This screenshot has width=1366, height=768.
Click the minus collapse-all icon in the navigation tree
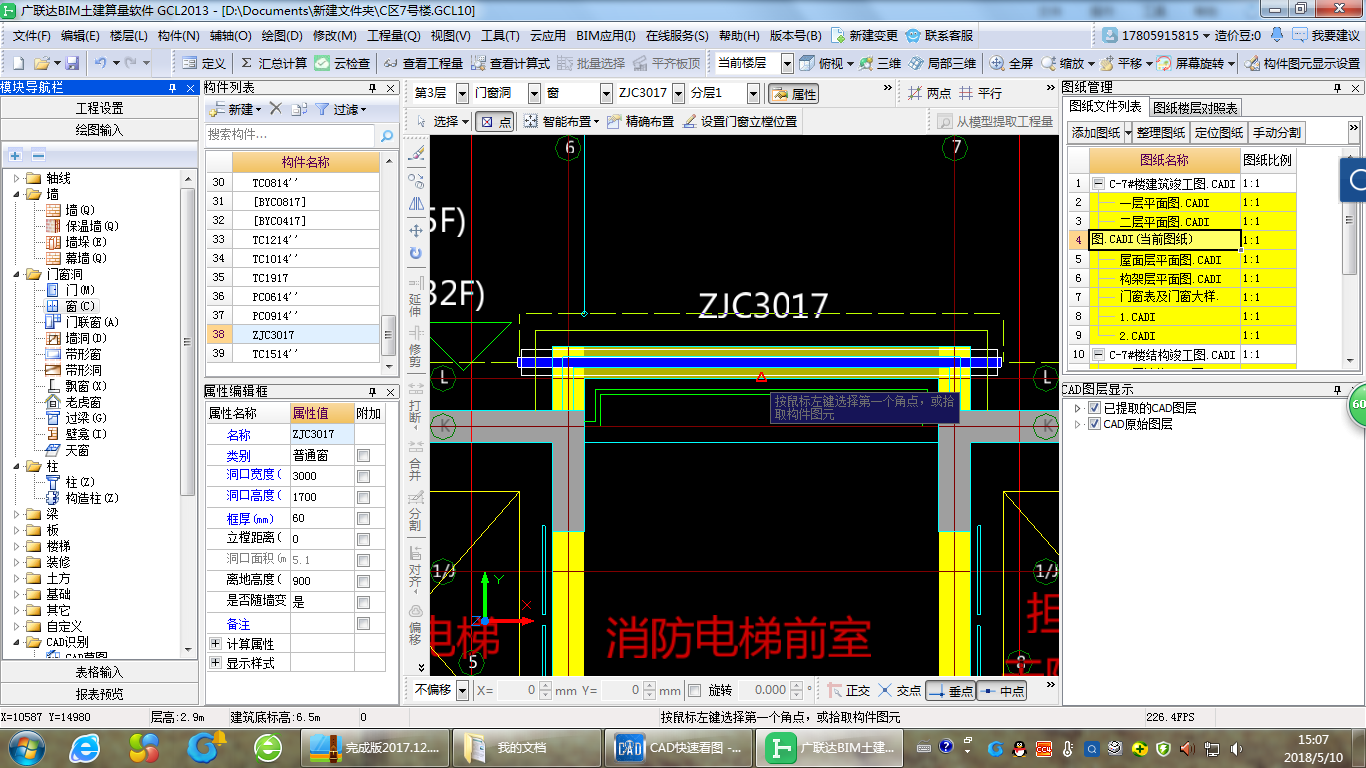38,155
